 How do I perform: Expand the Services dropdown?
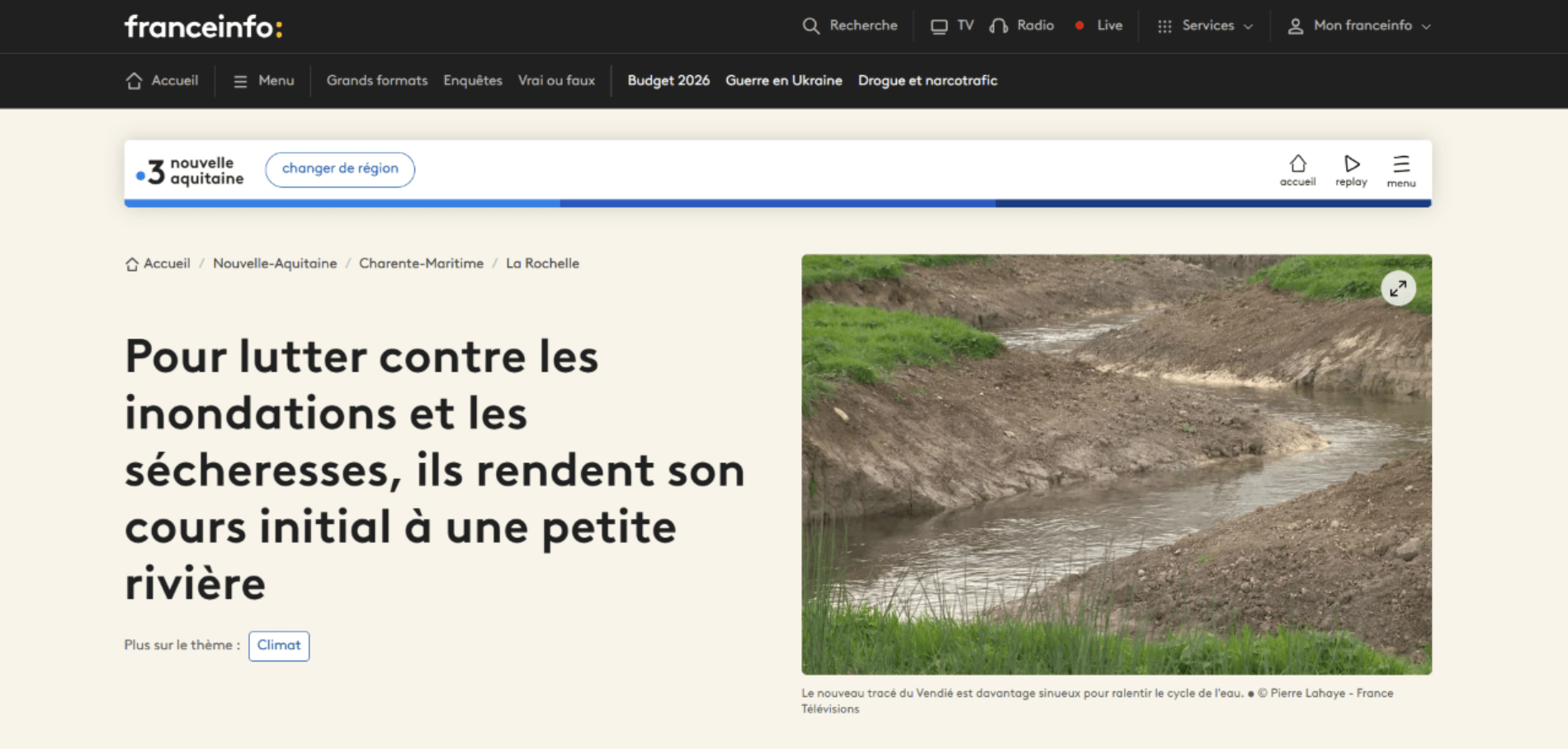tap(1206, 26)
